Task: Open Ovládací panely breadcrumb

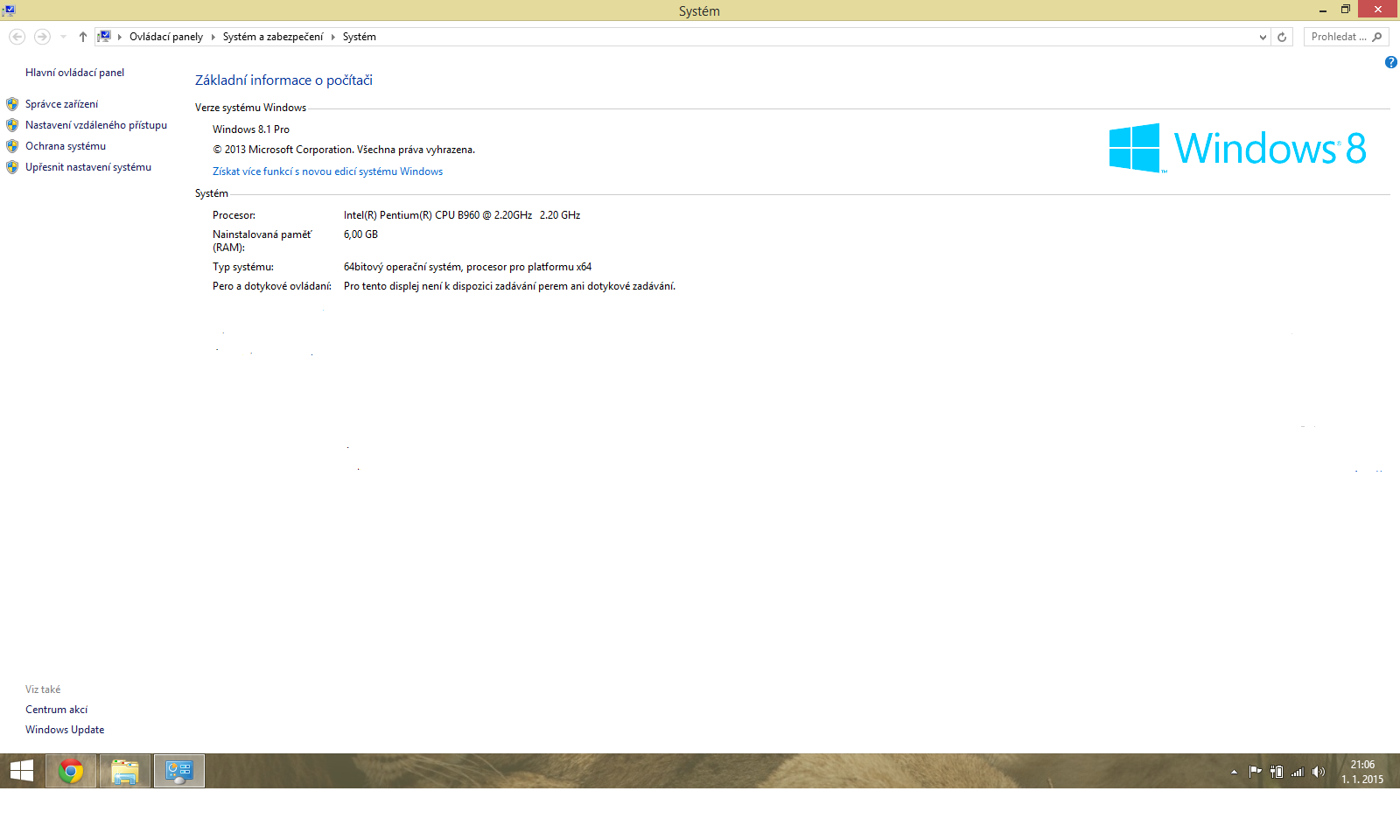Action: coord(166,37)
